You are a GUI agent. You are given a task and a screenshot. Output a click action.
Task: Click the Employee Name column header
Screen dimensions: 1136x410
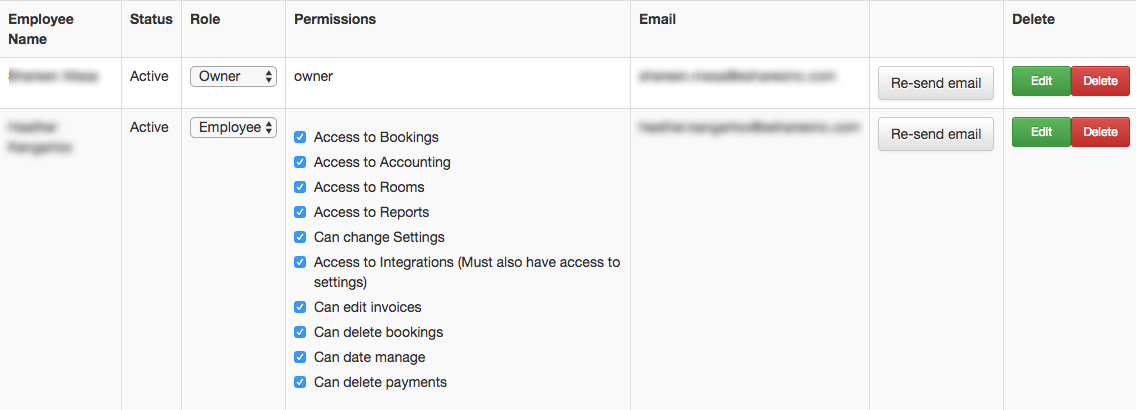(41, 29)
